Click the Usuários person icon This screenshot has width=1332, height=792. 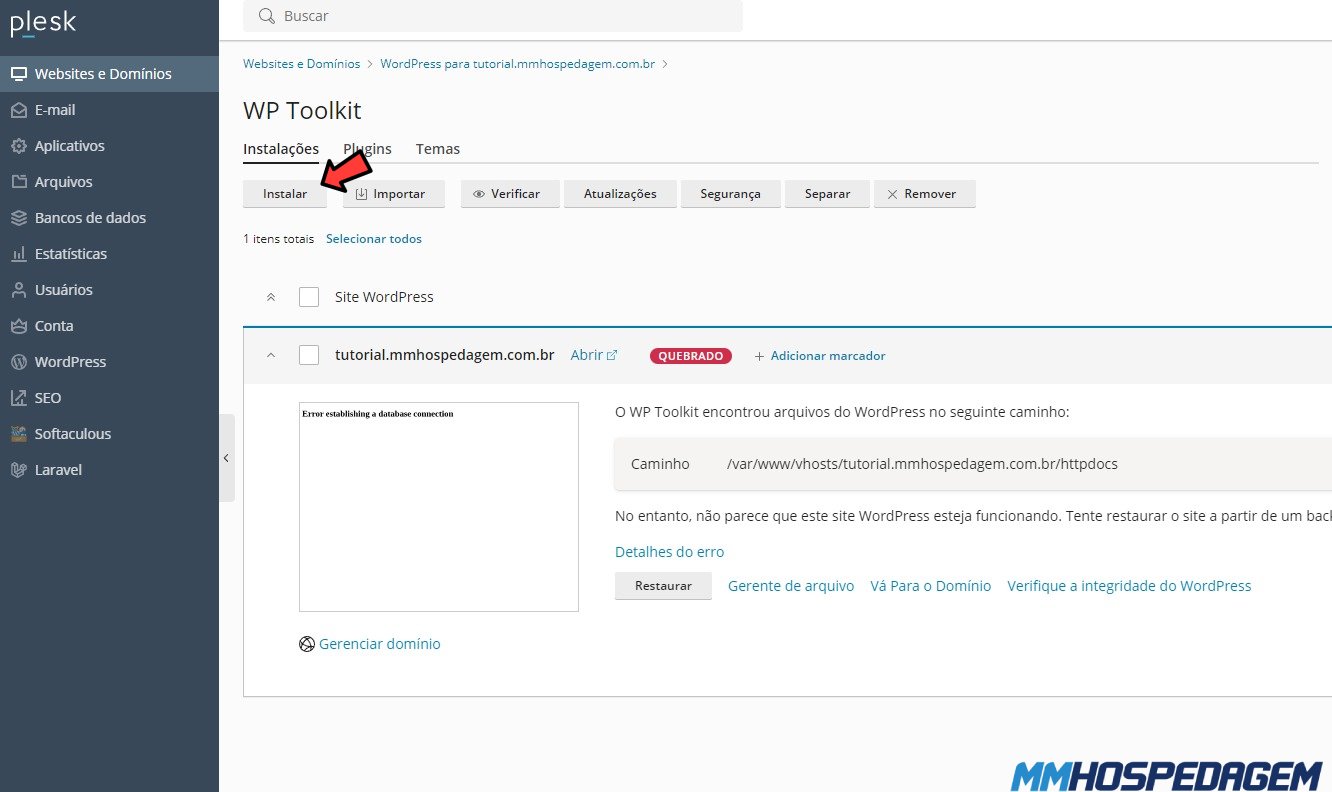(x=18, y=290)
